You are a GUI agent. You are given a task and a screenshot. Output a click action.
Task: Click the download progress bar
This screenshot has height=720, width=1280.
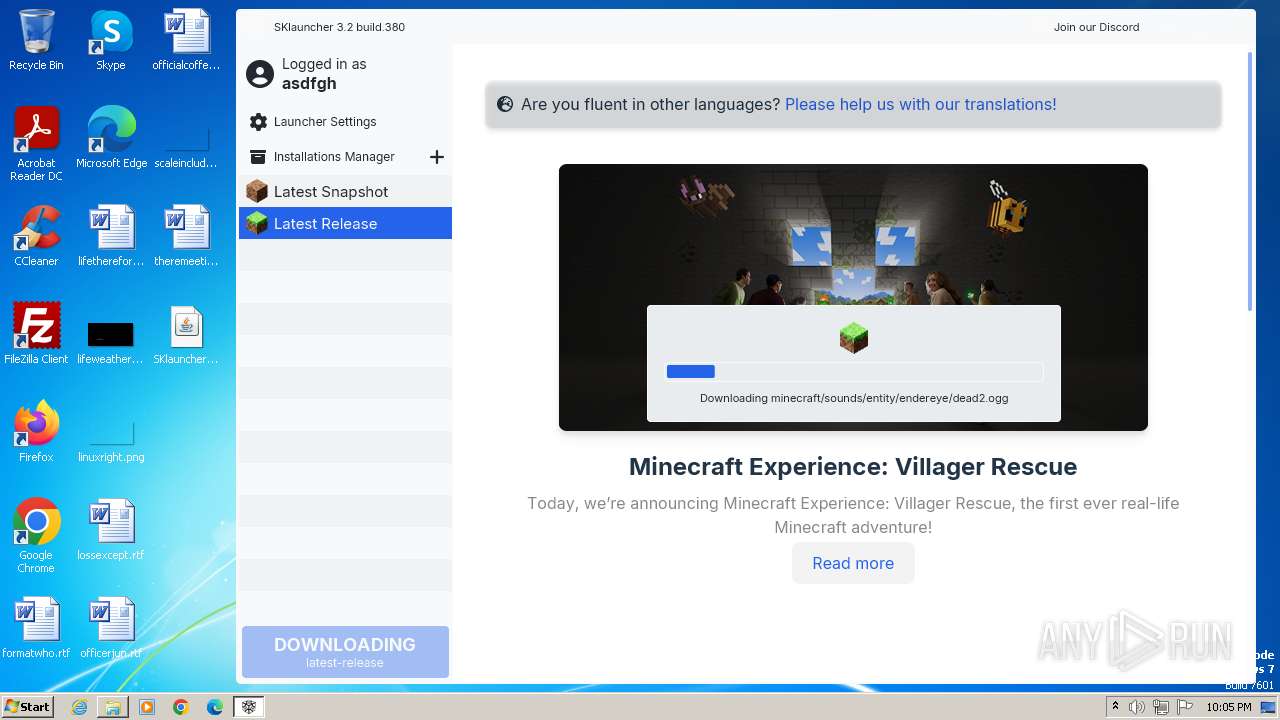click(854, 371)
